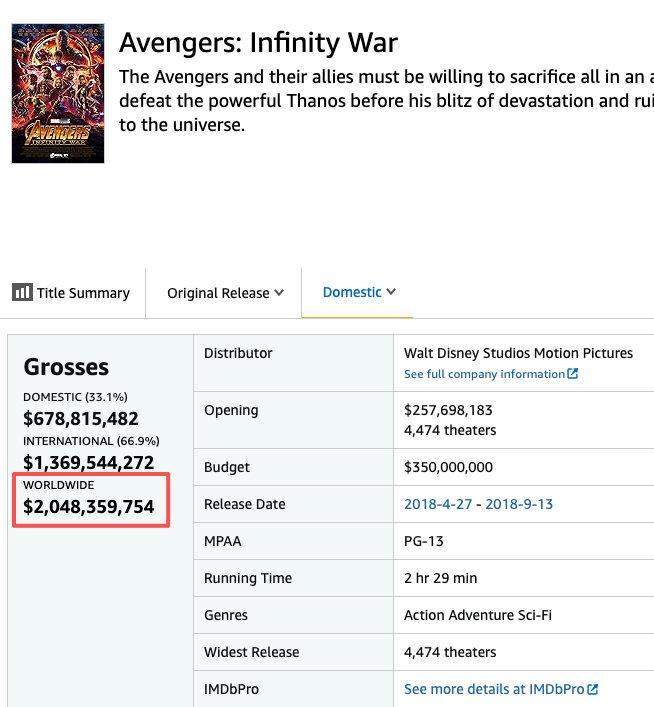Click the domestic gross $678,815,482 figure
This screenshot has height=707, width=654.
pyautogui.click(x=81, y=418)
